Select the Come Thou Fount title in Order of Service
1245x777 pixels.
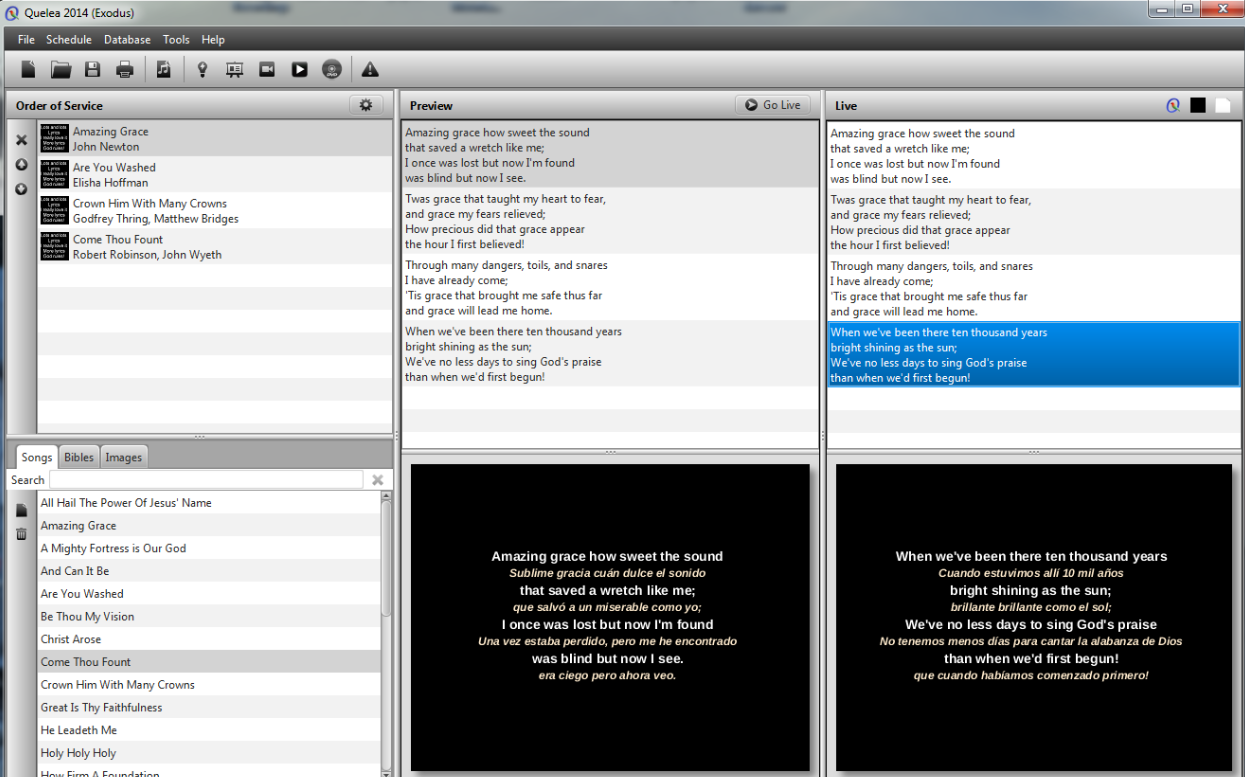[x=118, y=239]
